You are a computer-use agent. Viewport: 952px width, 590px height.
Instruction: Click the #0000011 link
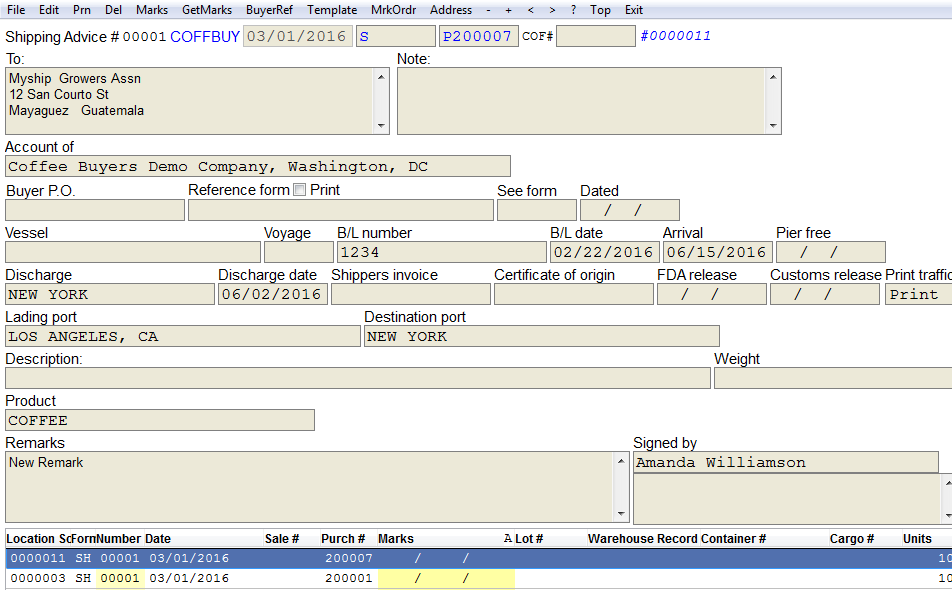click(675, 36)
